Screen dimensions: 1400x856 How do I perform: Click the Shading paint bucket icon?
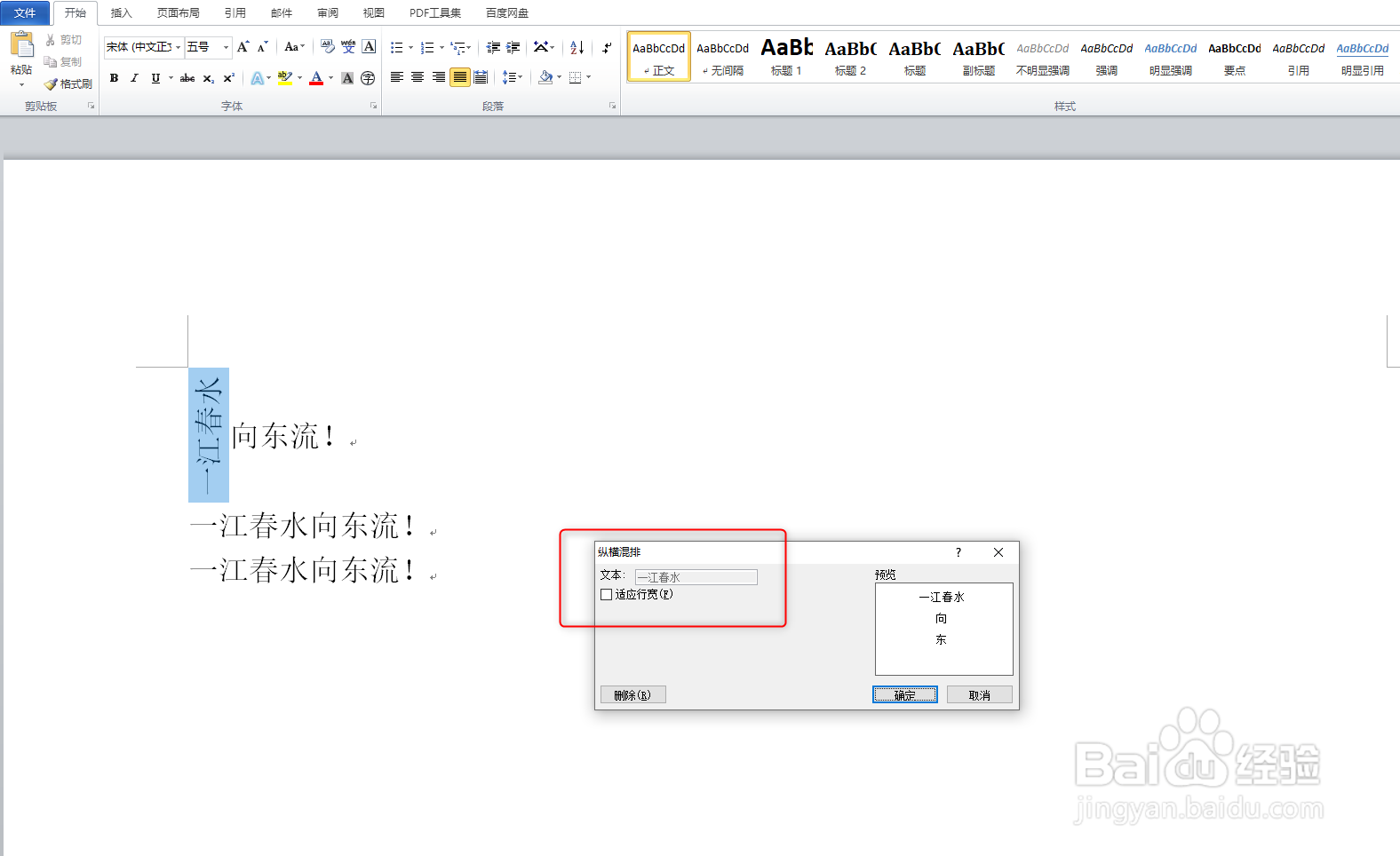click(545, 77)
